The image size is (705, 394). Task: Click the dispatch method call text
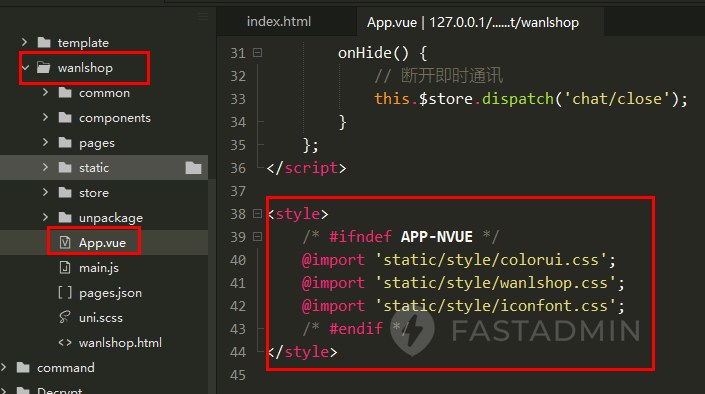[x=518, y=99]
